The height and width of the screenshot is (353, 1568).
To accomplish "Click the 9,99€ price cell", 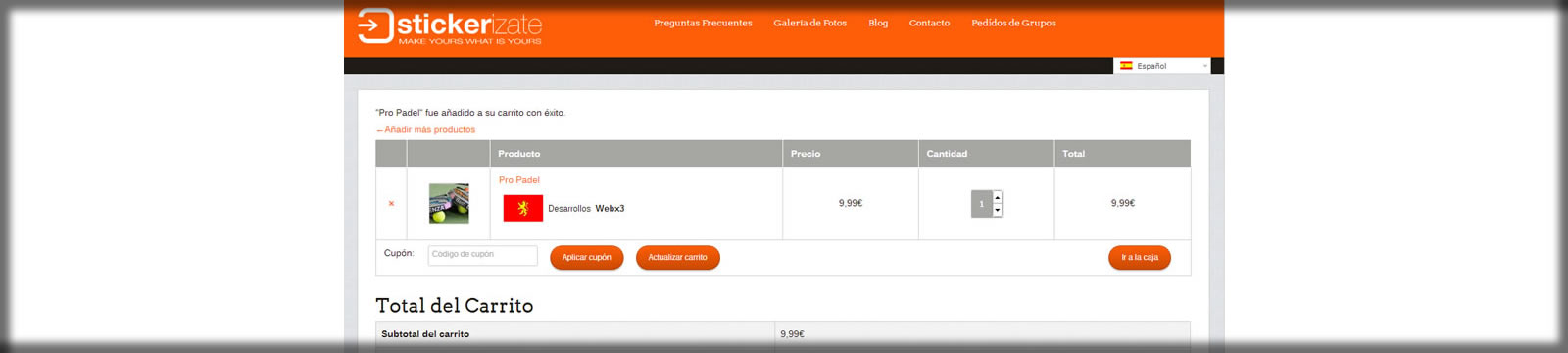I will (850, 203).
